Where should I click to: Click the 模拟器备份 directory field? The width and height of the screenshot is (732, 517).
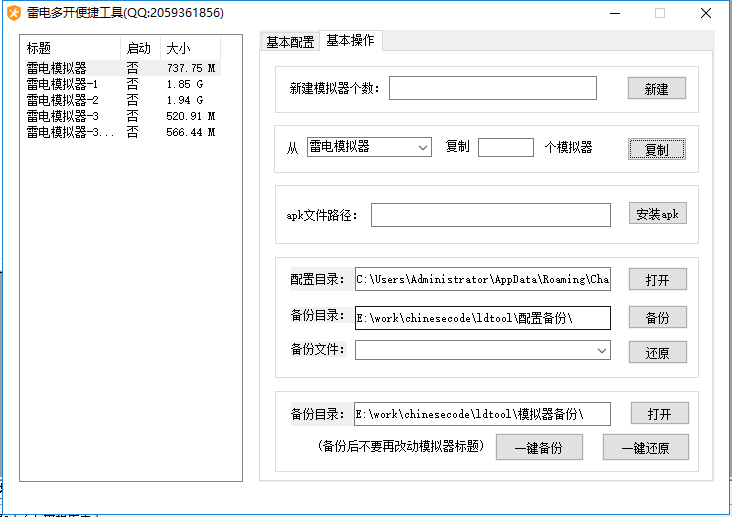click(x=482, y=414)
